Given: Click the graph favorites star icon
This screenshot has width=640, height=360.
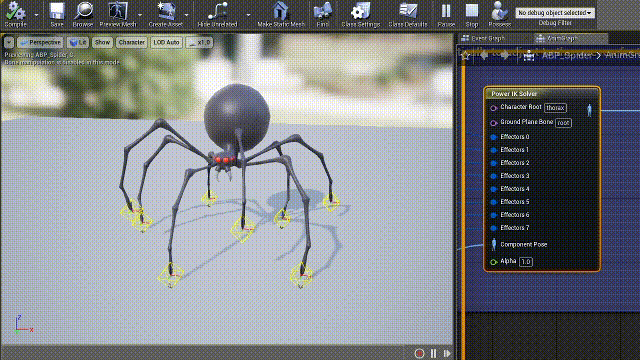Looking at the screenshot, I should pyautogui.click(x=466, y=55).
